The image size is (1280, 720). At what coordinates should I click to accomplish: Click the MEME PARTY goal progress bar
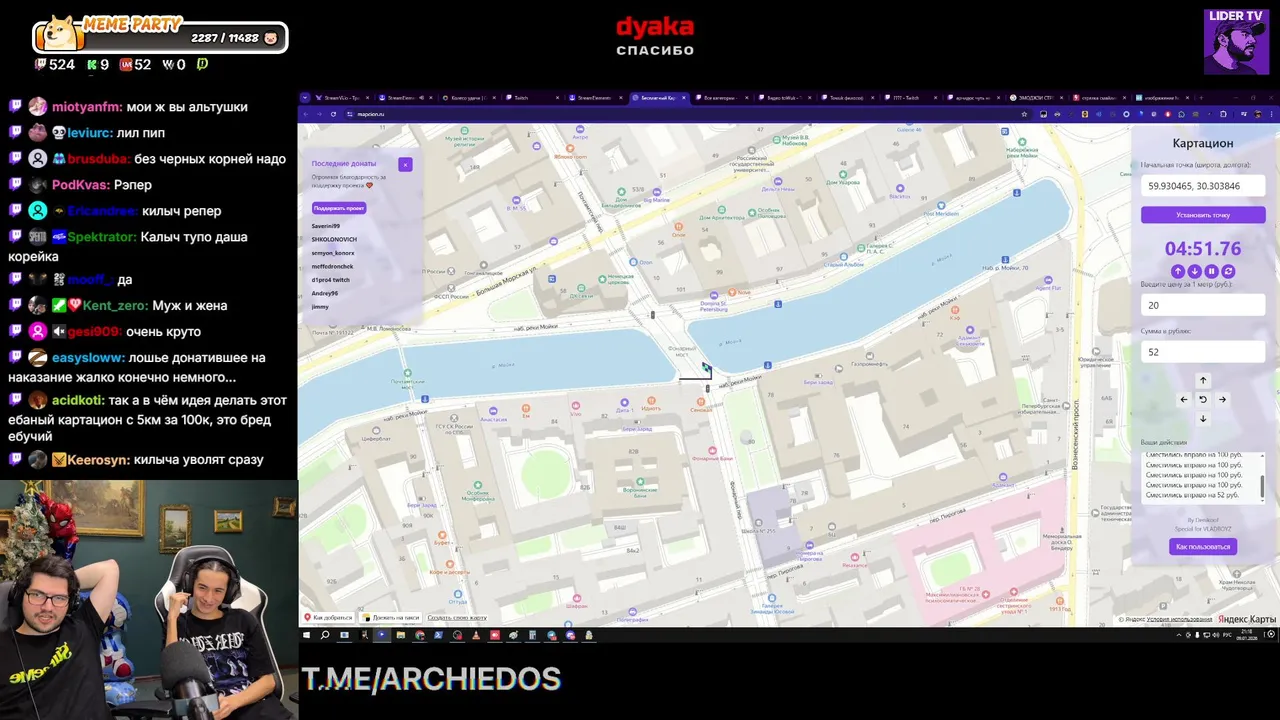[x=160, y=38]
